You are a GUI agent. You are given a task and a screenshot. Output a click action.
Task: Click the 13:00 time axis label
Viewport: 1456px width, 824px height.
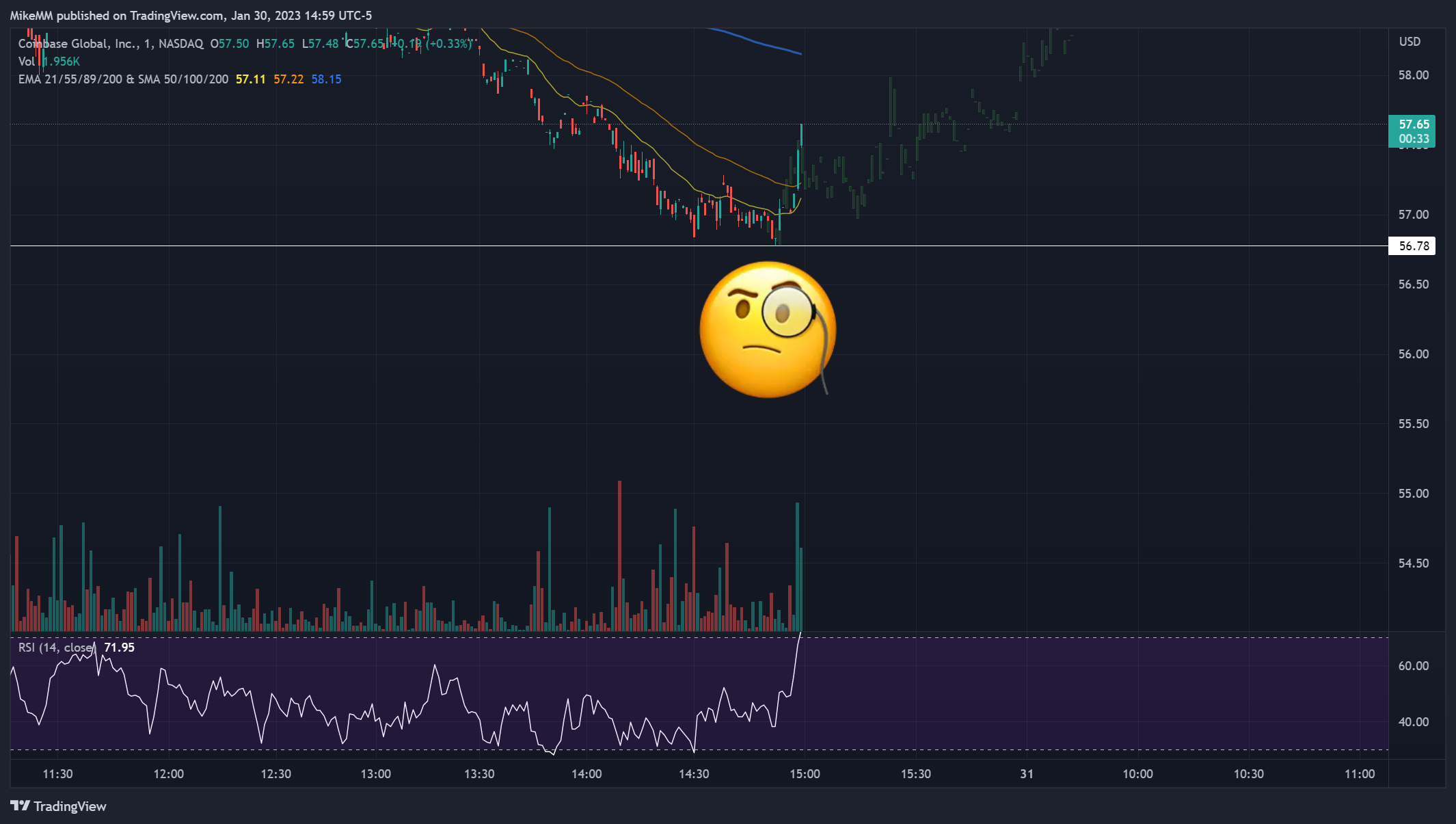click(376, 774)
